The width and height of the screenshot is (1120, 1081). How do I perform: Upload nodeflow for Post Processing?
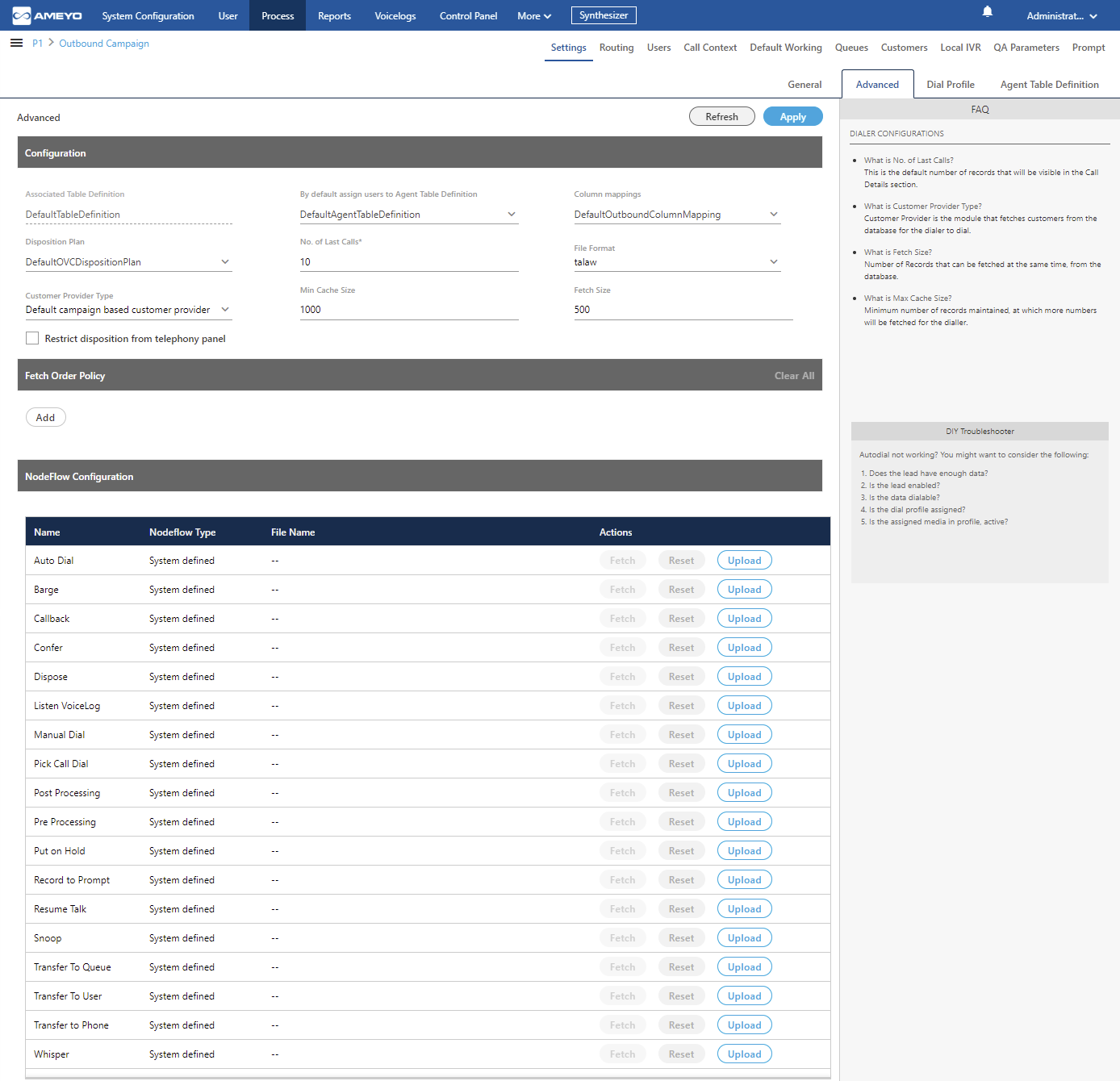(x=744, y=793)
